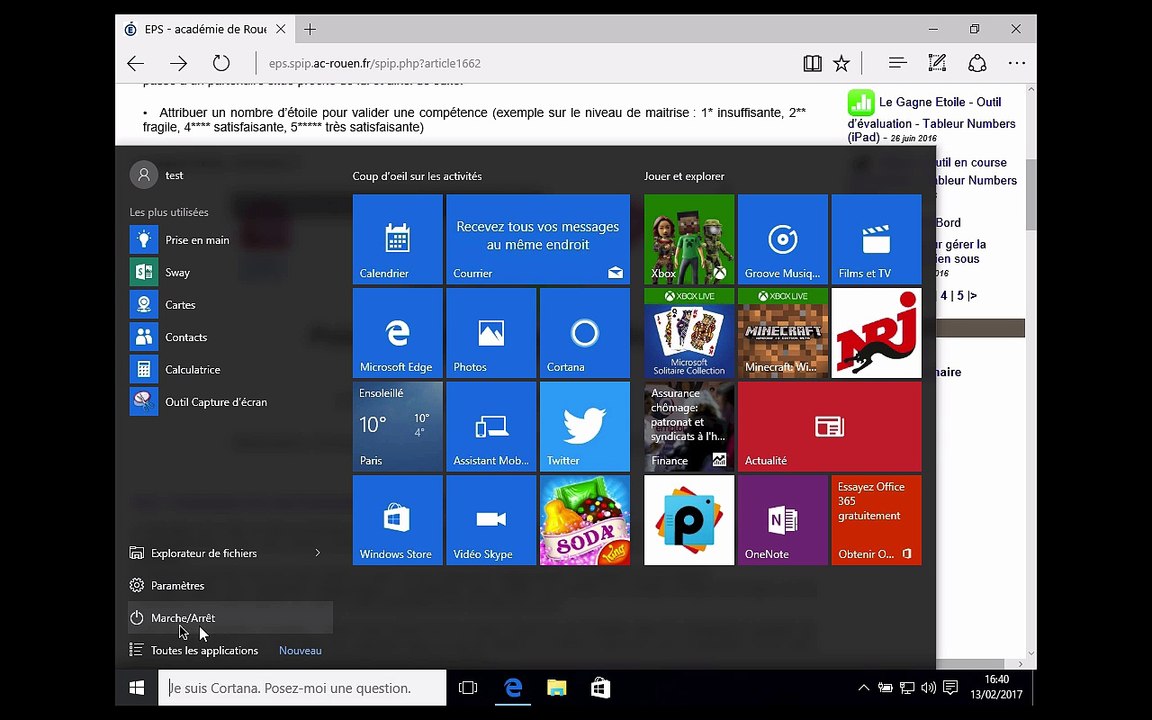Viewport: 1152px width, 720px height.
Task: Click the battery icon in tray
Action: (x=885, y=688)
